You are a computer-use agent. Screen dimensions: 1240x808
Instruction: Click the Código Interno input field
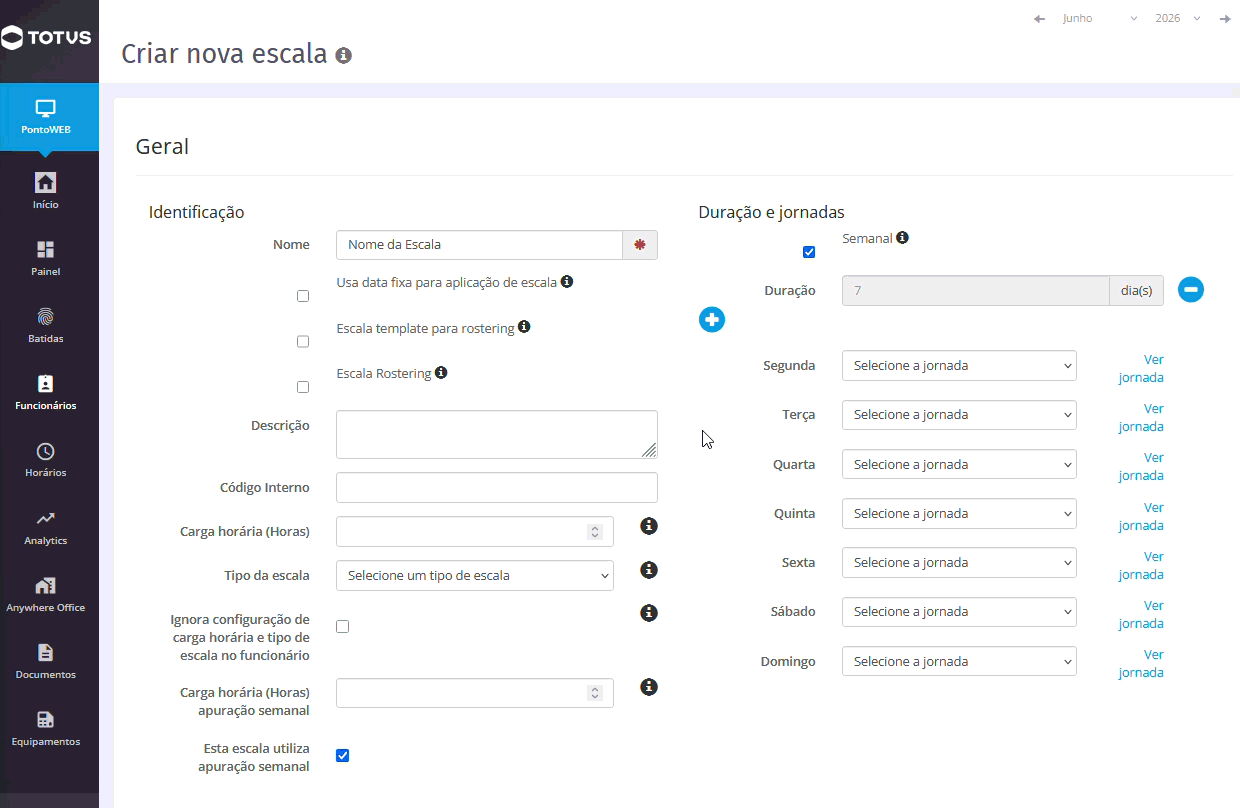coord(497,488)
